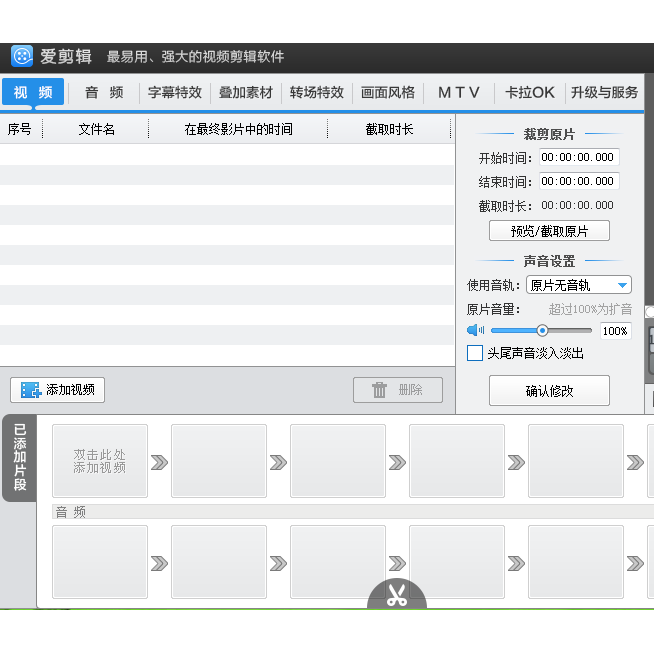
Task: Adjust the 原片音量 slider handle
Action: 542,330
